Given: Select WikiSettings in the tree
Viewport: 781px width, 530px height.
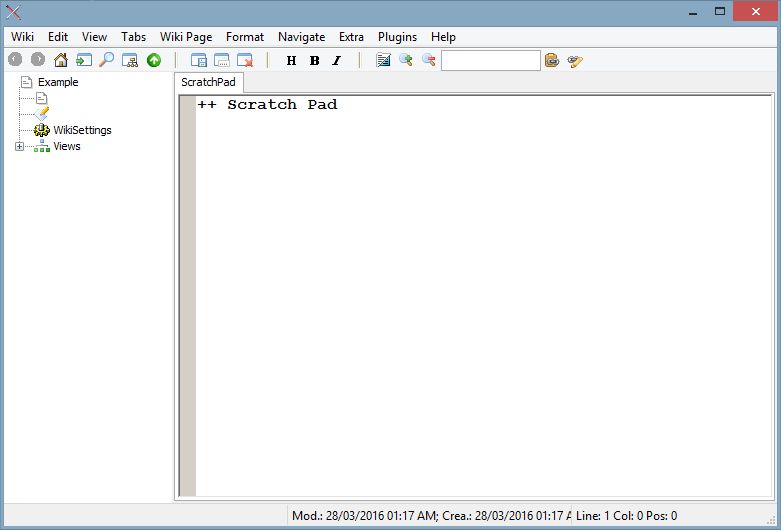Looking at the screenshot, I should [82, 130].
